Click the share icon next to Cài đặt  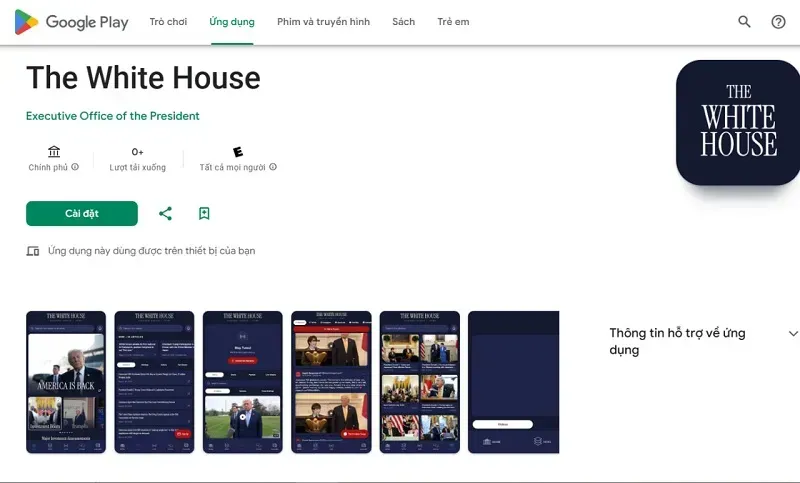[165, 213]
